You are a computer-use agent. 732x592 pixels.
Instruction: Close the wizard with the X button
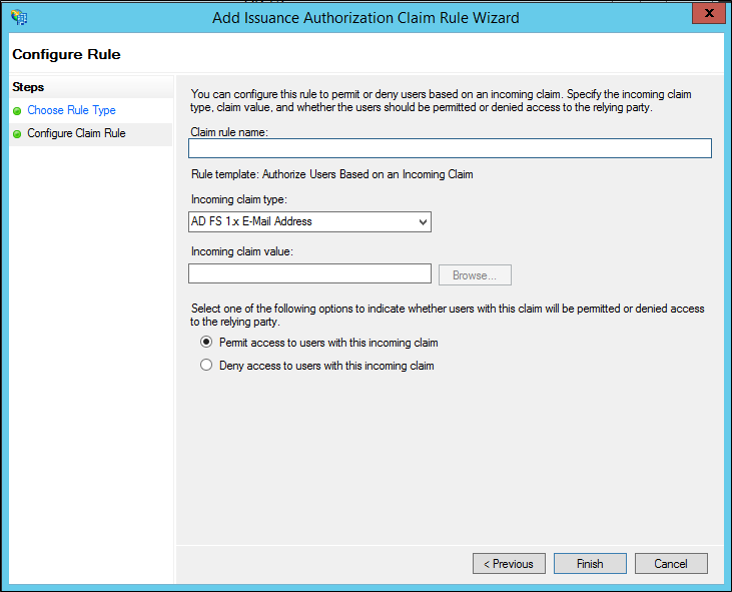point(709,13)
